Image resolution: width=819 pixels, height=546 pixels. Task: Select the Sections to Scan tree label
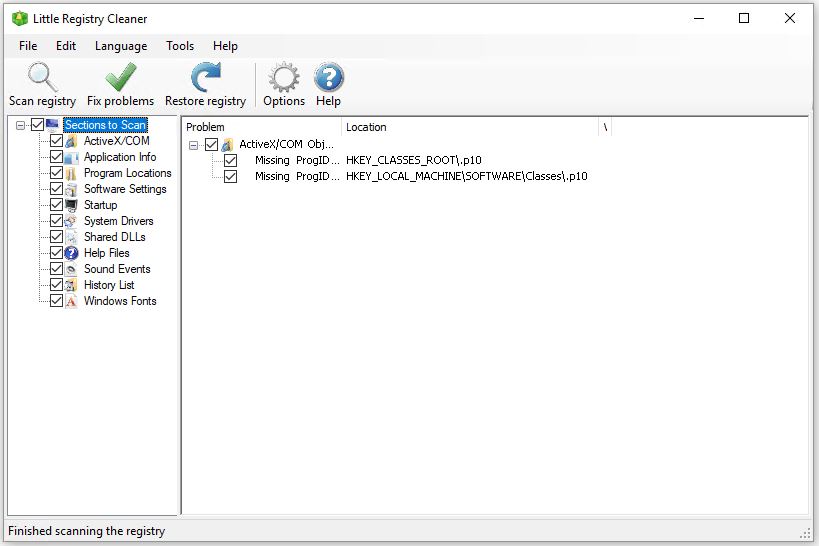pyautogui.click(x=105, y=125)
